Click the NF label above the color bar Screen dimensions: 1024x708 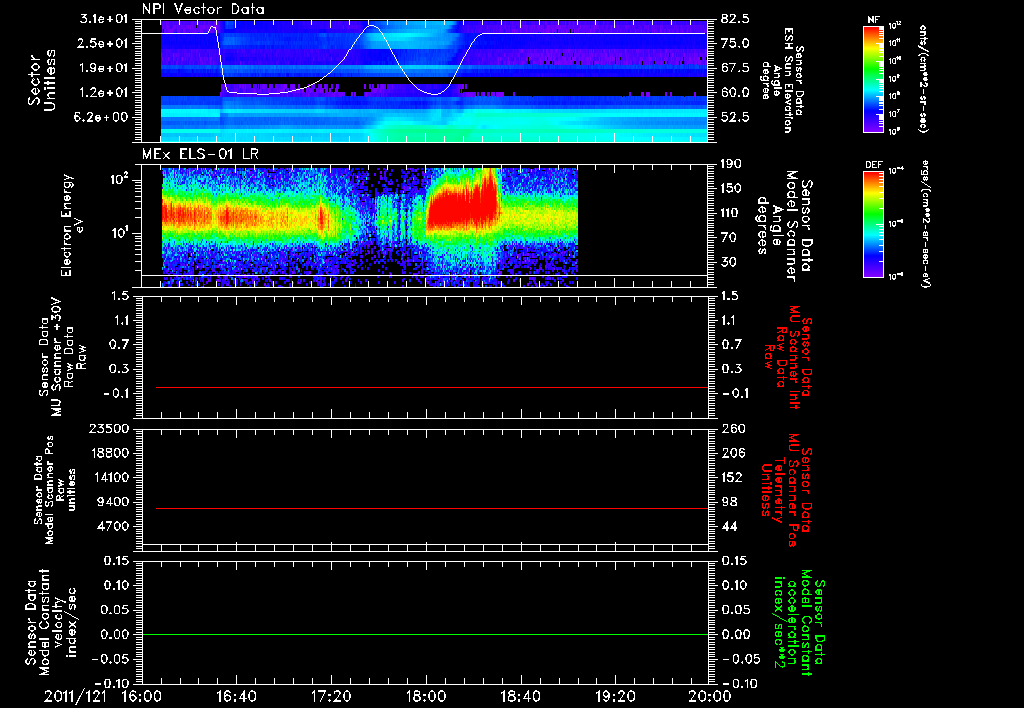tap(873, 20)
